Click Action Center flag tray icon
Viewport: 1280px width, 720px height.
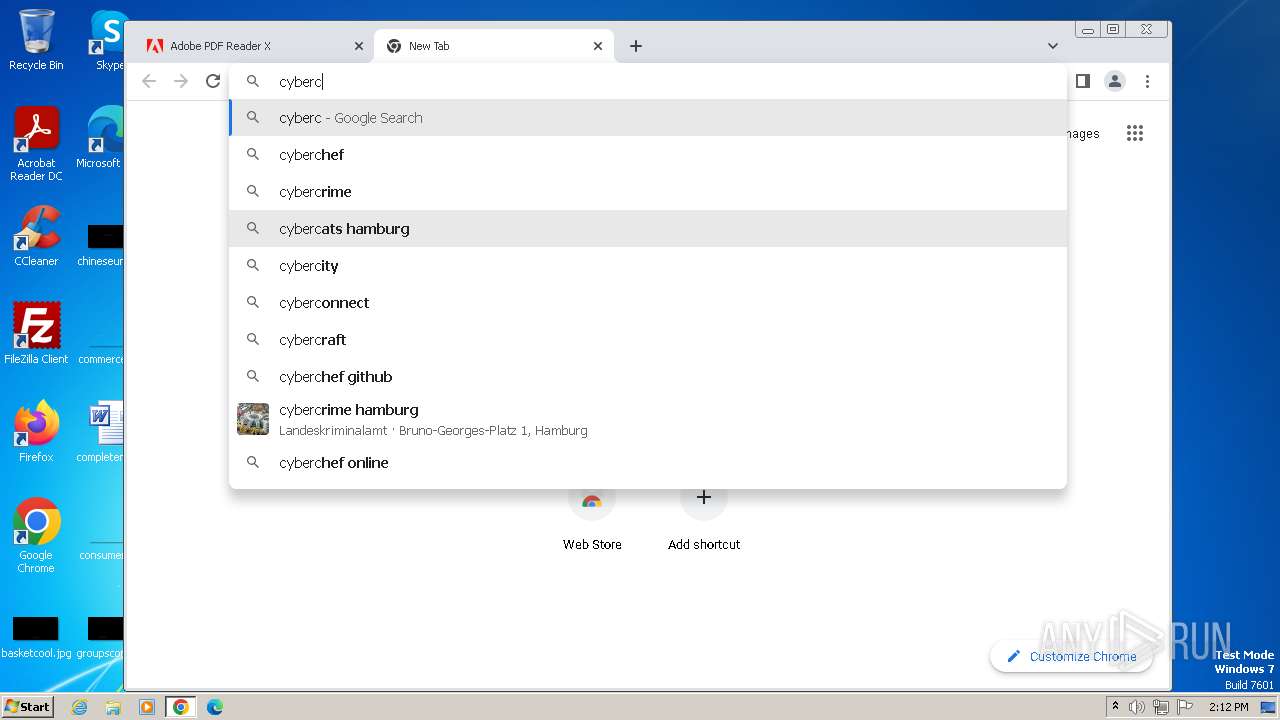coord(1184,707)
